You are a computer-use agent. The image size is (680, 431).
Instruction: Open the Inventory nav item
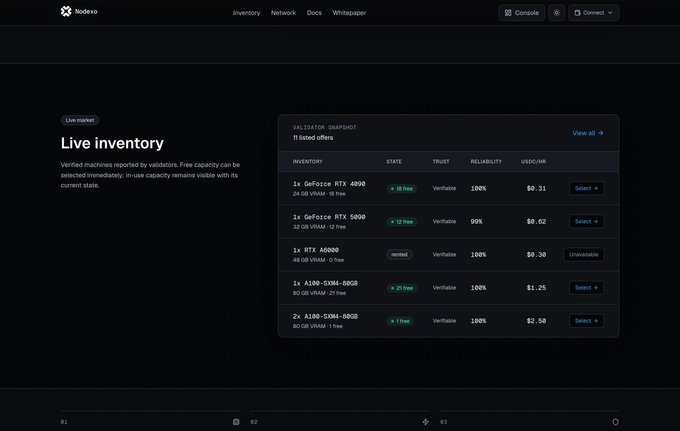click(x=246, y=13)
